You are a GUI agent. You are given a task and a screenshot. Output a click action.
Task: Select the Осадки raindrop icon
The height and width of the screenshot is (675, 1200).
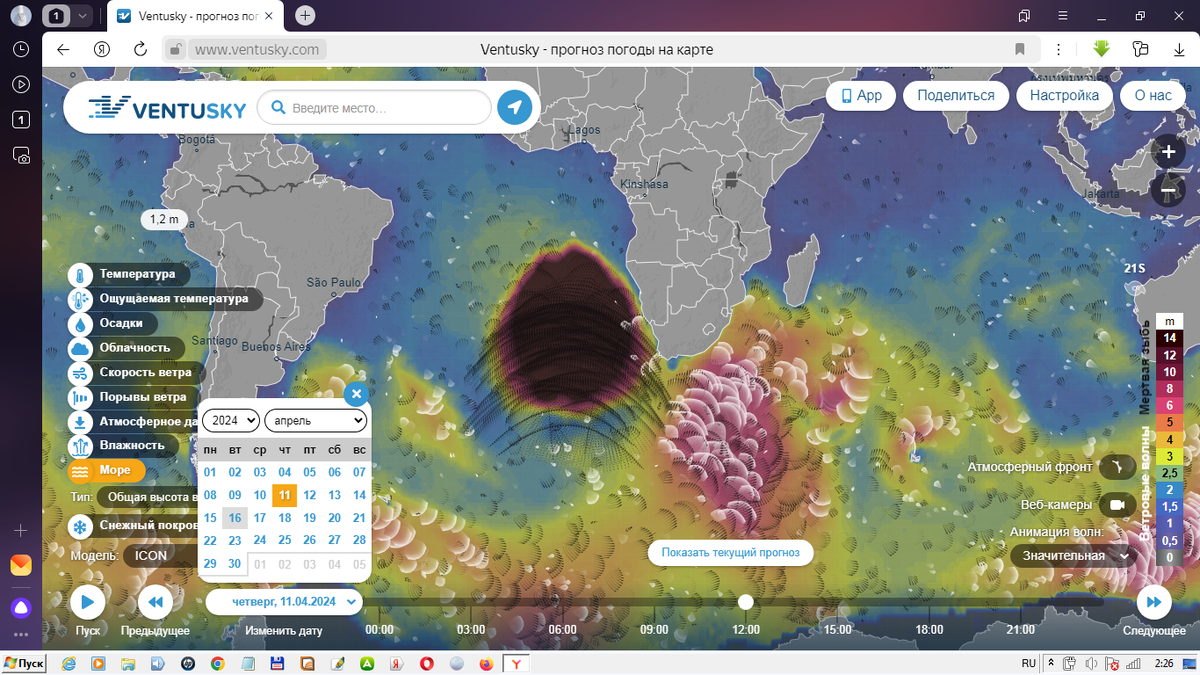pyautogui.click(x=80, y=324)
